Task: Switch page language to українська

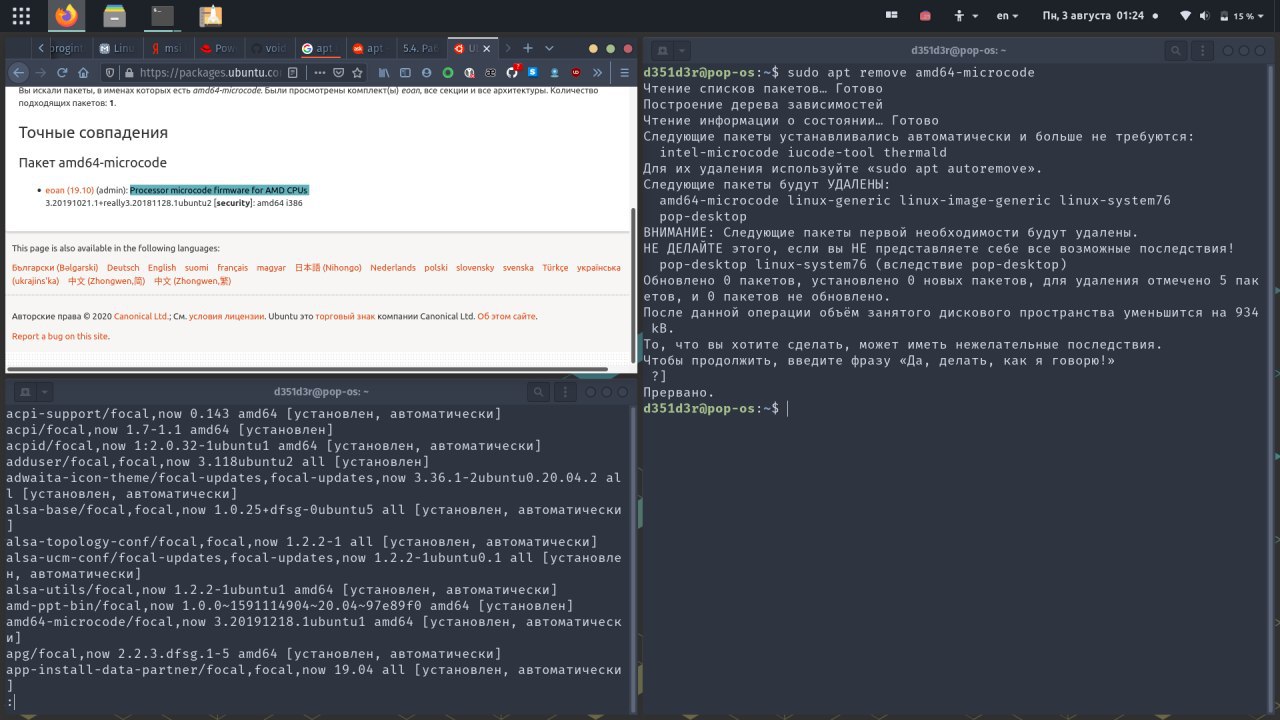Action: (601, 267)
